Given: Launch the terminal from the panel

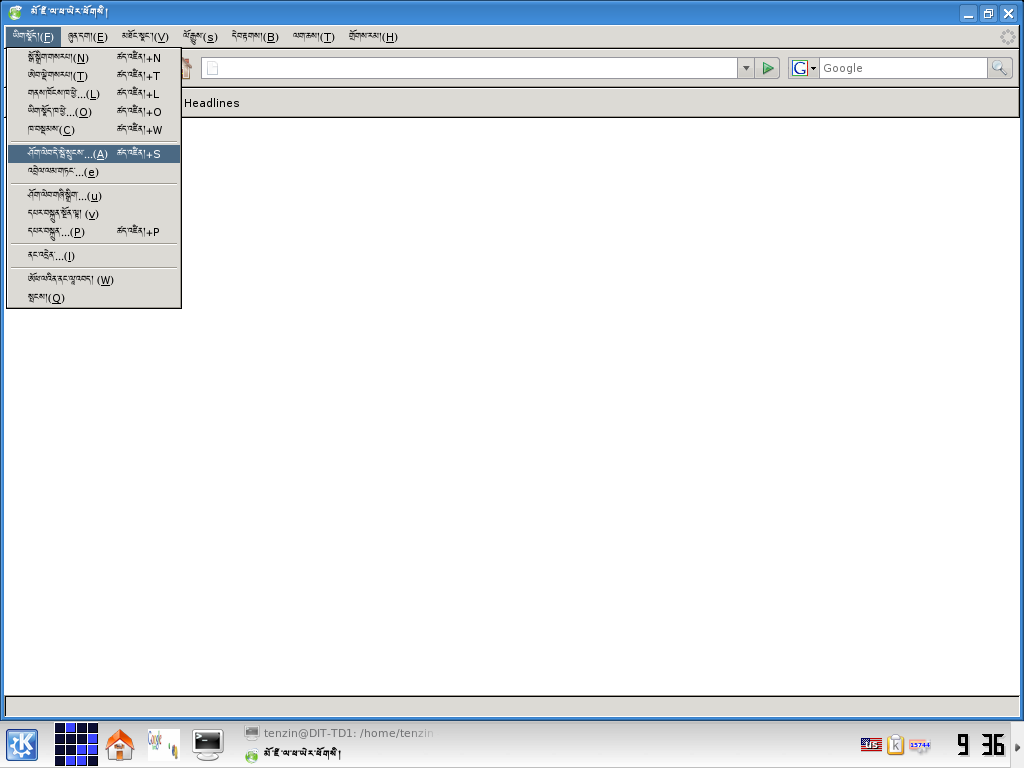Looking at the screenshot, I should click(x=208, y=743).
